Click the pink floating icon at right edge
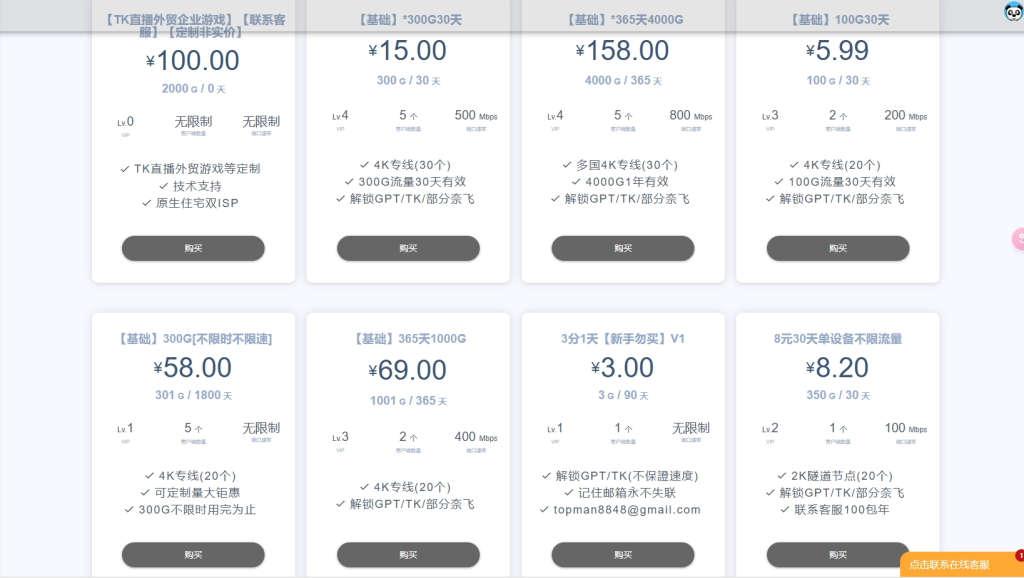 click(x=1019, y=239)
